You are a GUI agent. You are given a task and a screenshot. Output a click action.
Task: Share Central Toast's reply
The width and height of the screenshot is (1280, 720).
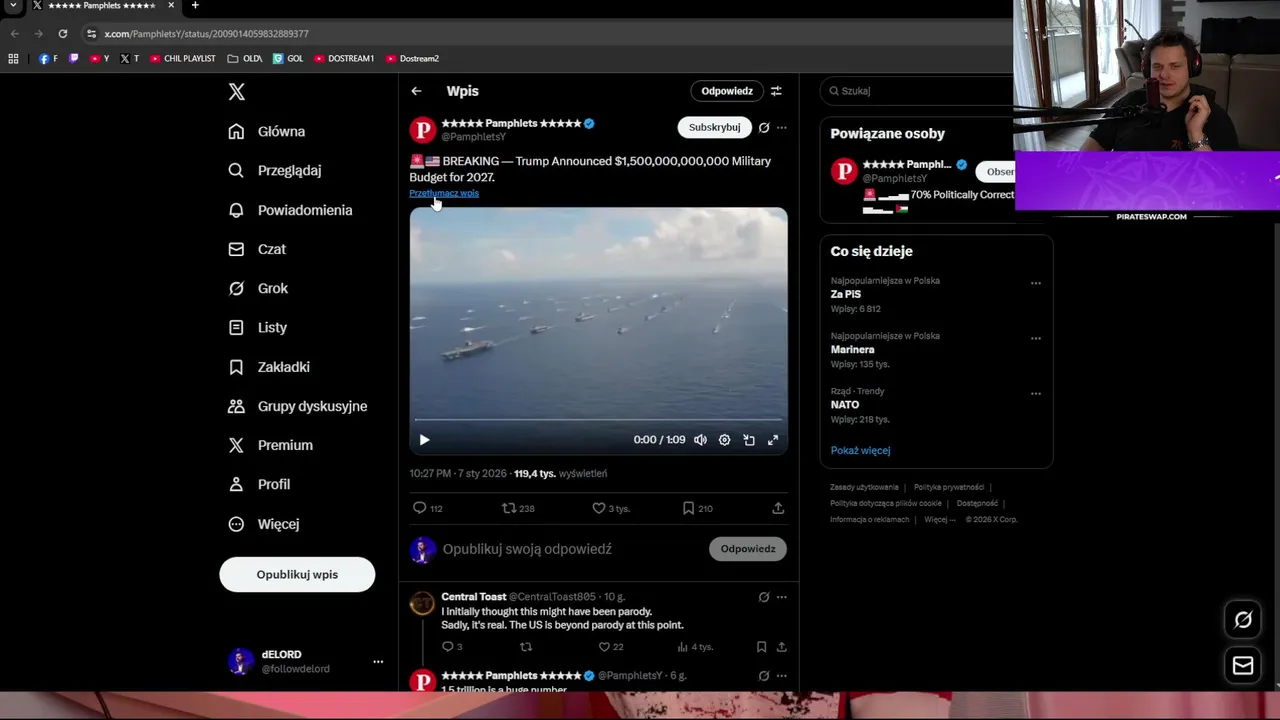pyautogui.click(x=782, y=647)
